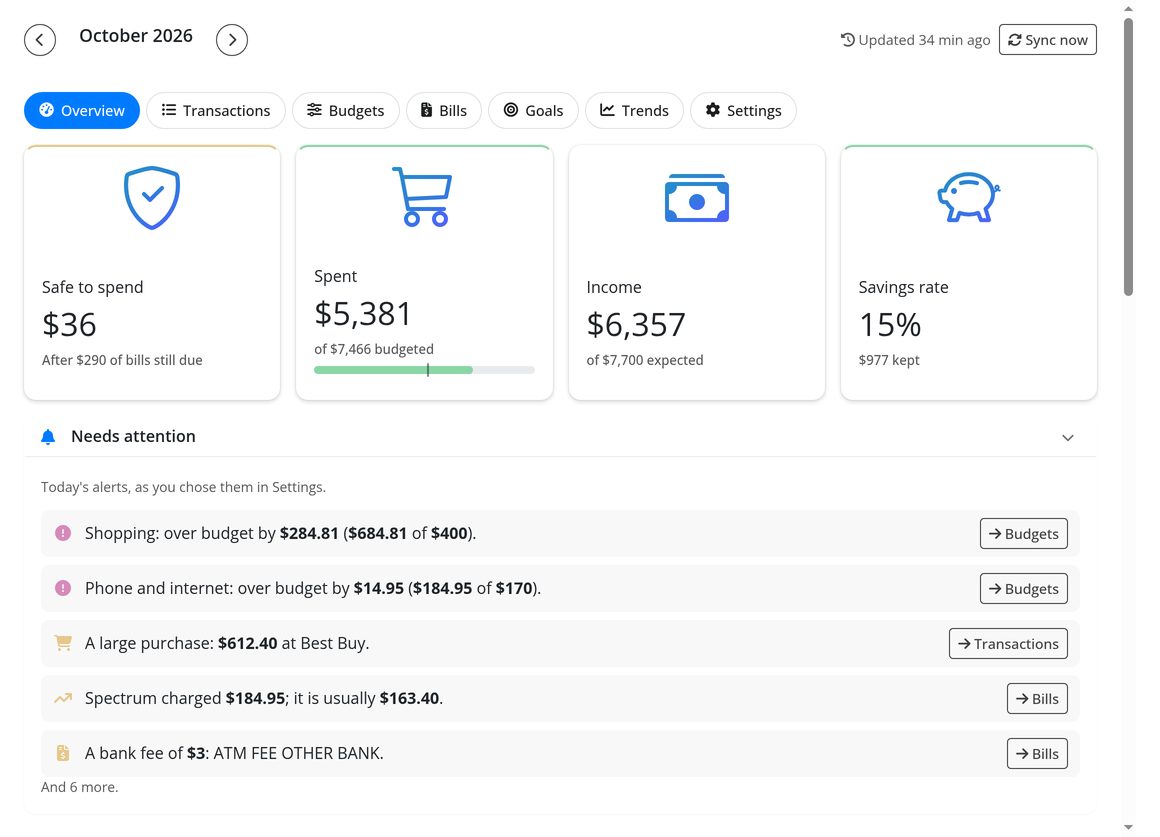1160x837 pixels.
Task: Click the ATM FEE OTHER BANK alert text
Action: point(234,753)
